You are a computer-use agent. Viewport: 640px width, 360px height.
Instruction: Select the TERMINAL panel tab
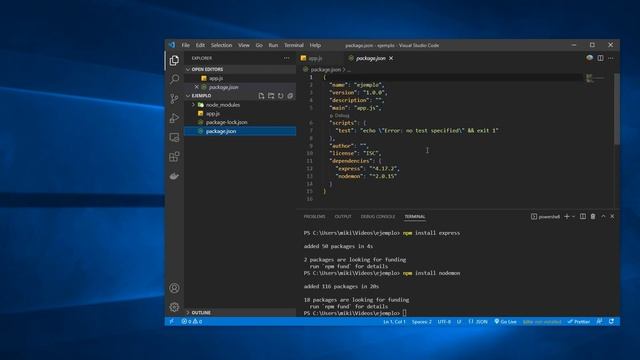(415, 217)
